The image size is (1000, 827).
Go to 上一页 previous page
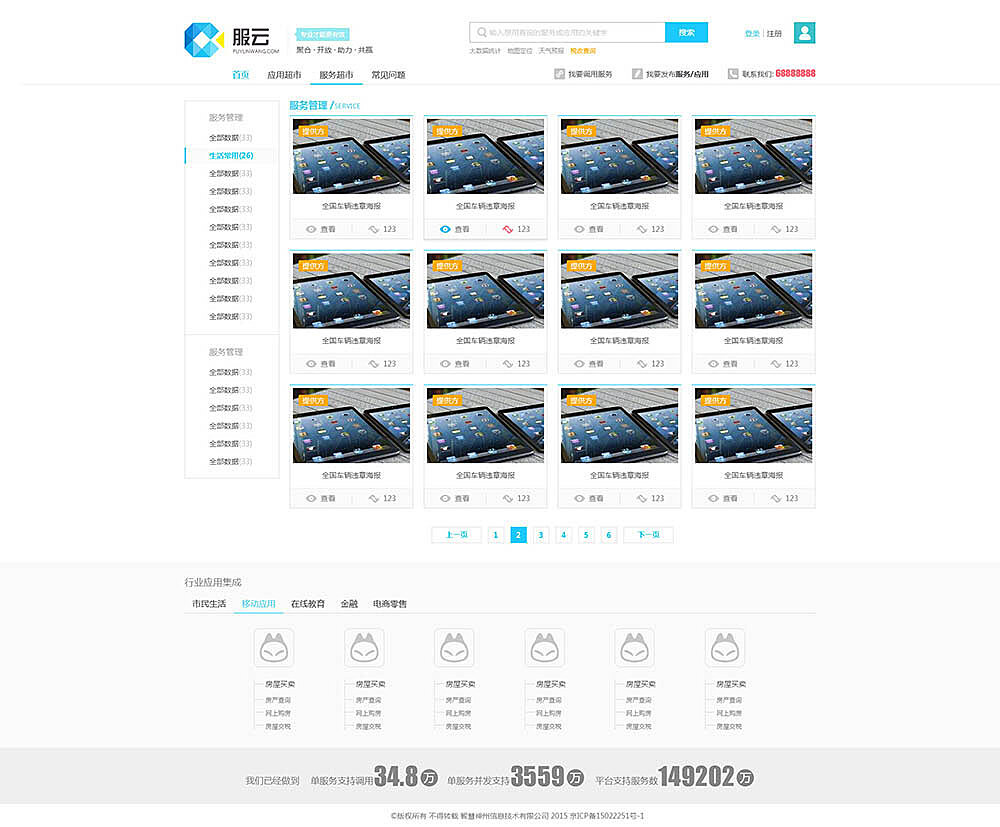click(457, 535)
